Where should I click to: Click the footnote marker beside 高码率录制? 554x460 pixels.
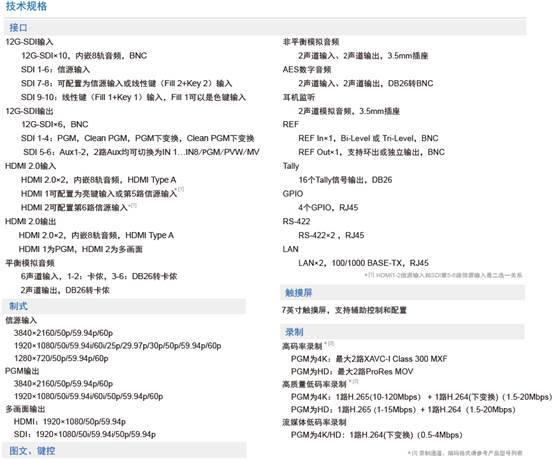(329, 343)
